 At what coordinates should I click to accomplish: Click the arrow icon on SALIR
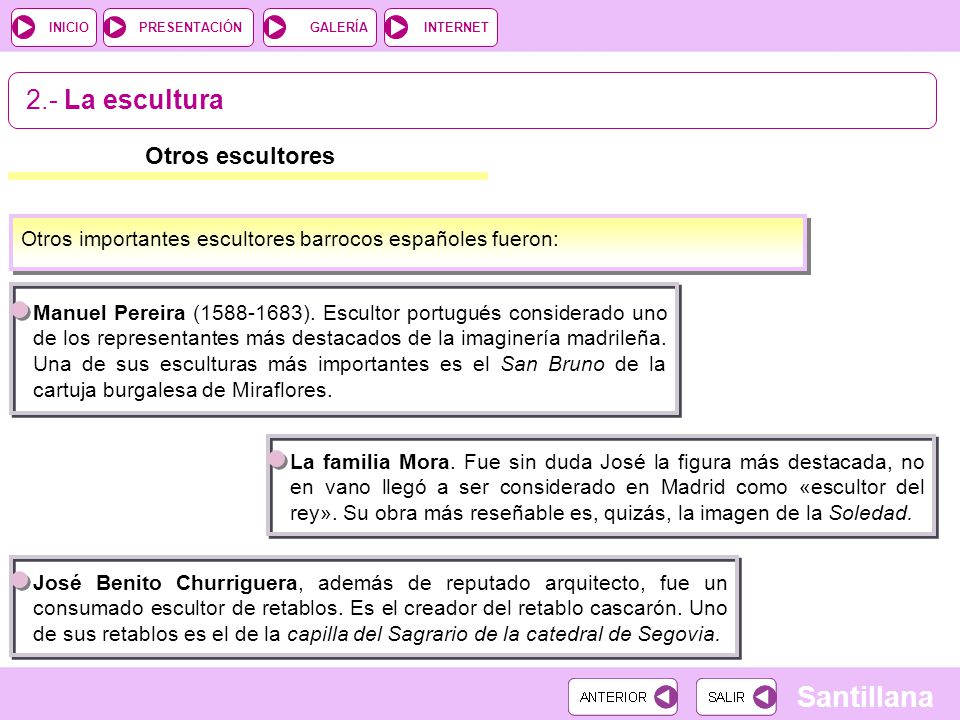pyautogui.click(x=764, y=697)
